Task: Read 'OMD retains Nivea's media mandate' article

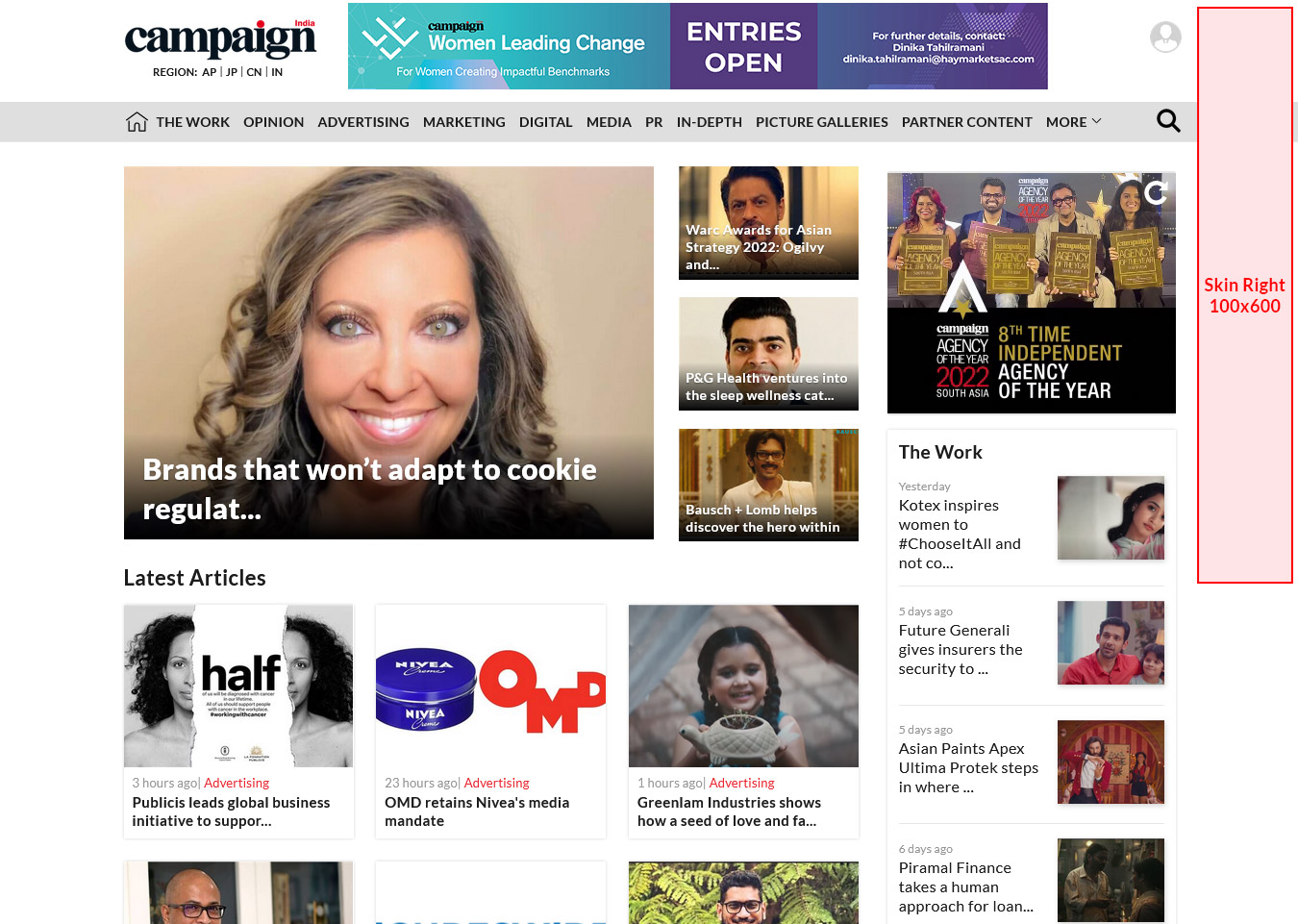Action: 477,812
